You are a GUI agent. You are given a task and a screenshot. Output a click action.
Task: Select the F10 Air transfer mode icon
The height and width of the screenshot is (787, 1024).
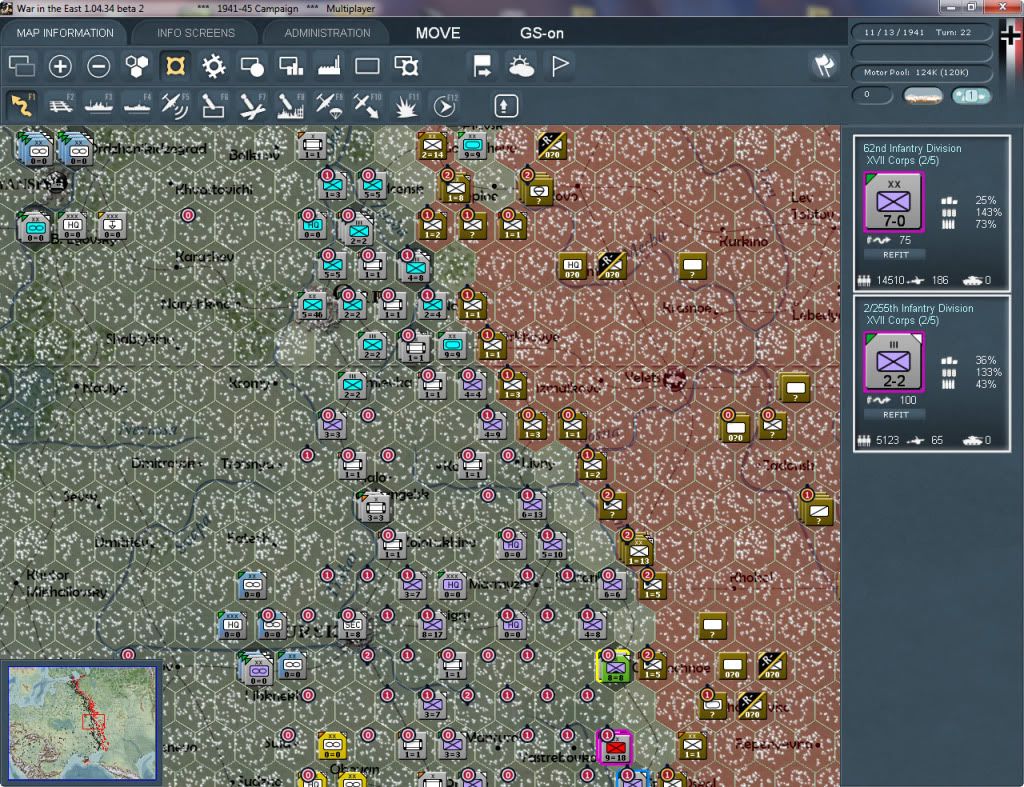click(x=367, y=105)
